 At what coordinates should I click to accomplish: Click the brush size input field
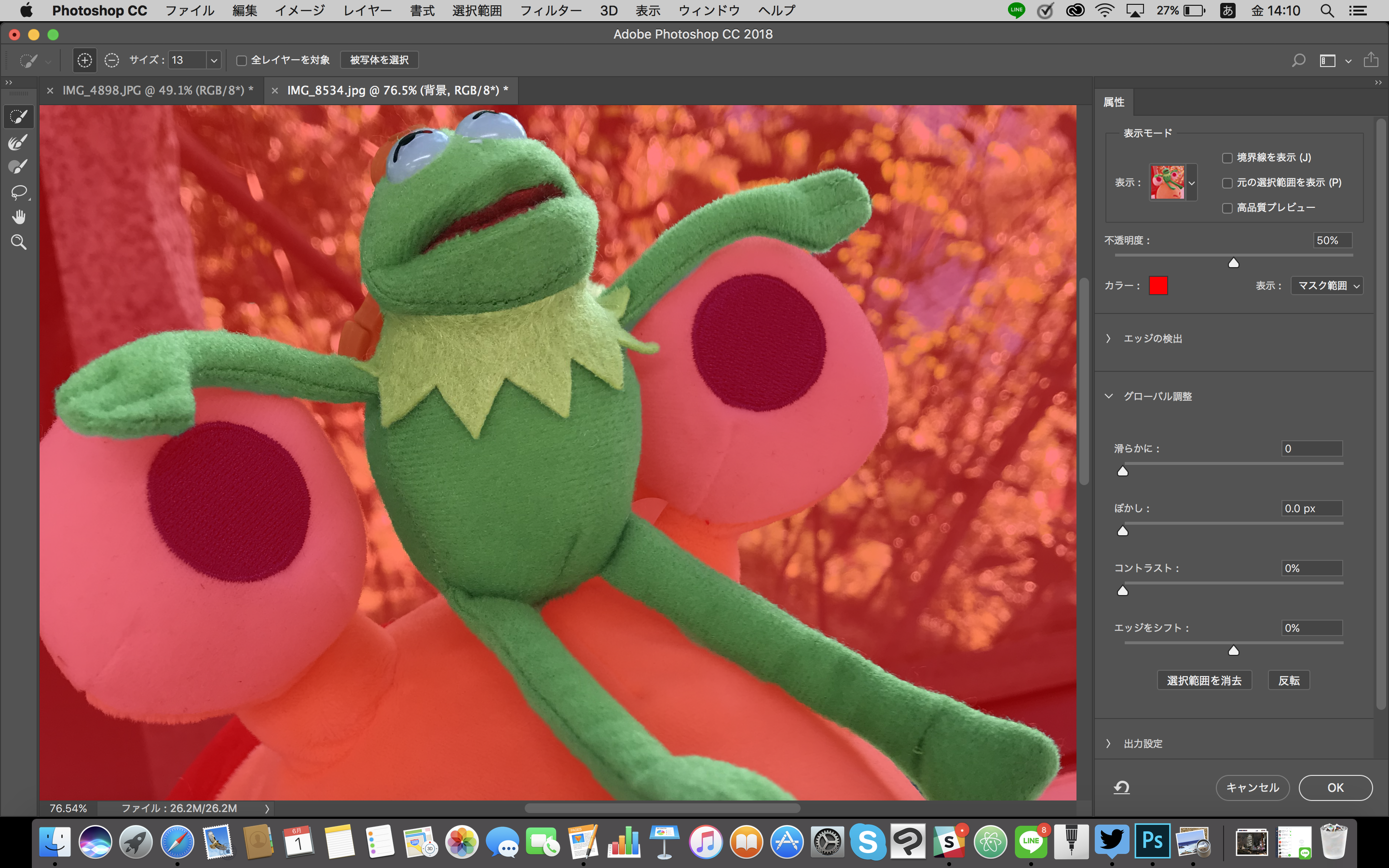[x=187, y=60]
